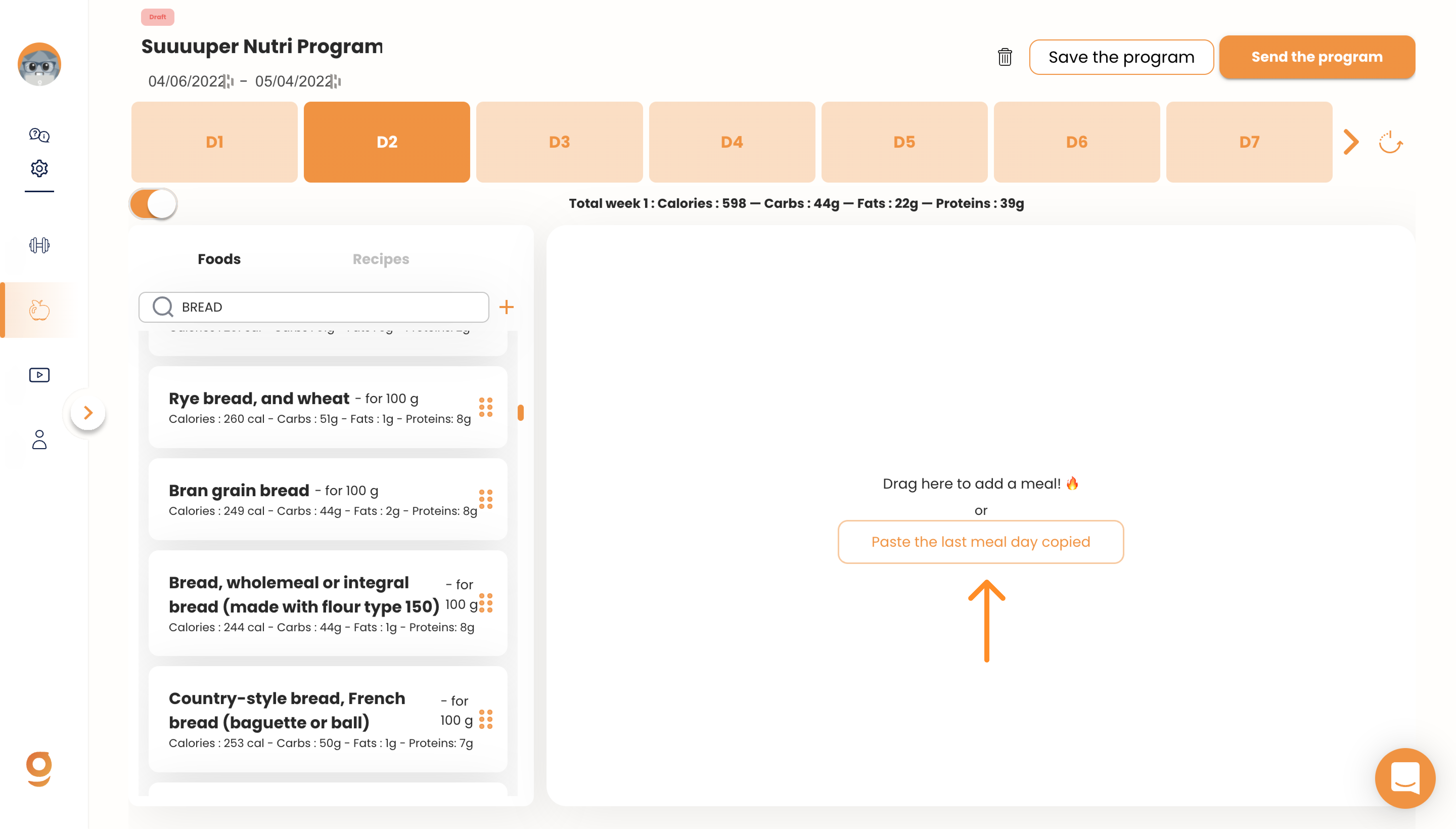Open the settings gear in sidebar
Screen dimensions: 1456x829
39,168
